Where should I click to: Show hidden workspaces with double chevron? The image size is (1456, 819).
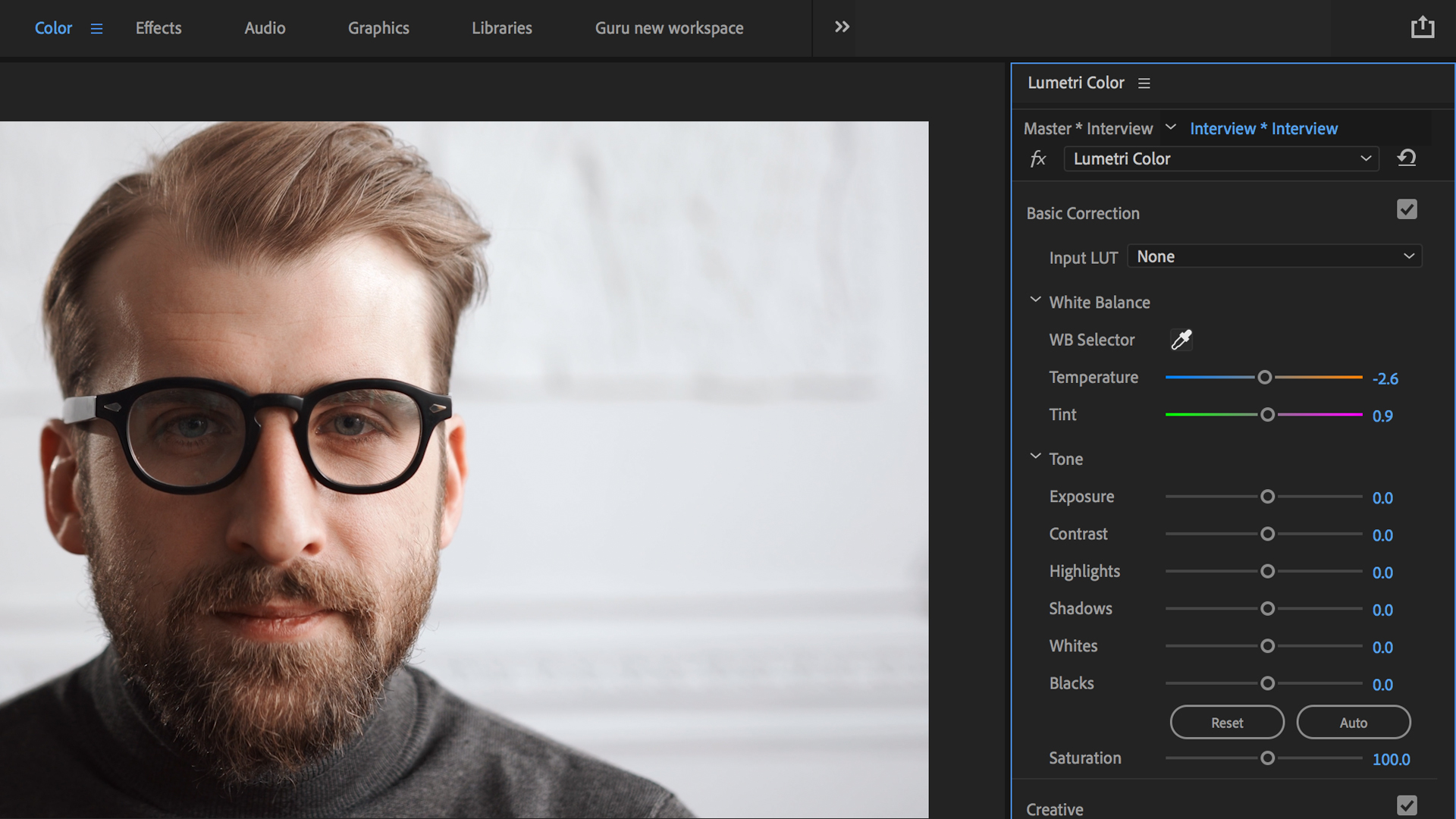coord(842,27)
